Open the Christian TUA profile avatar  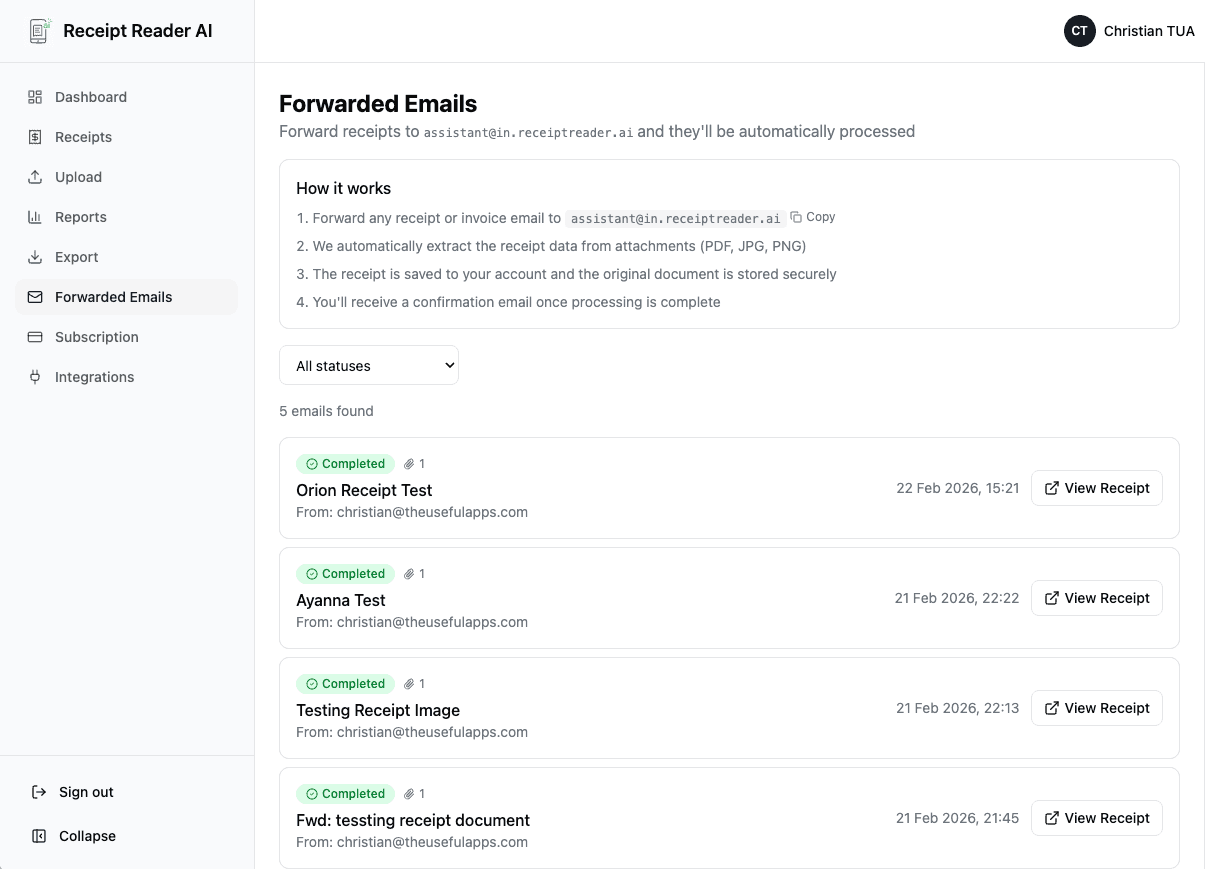(x=1079, y=31)
